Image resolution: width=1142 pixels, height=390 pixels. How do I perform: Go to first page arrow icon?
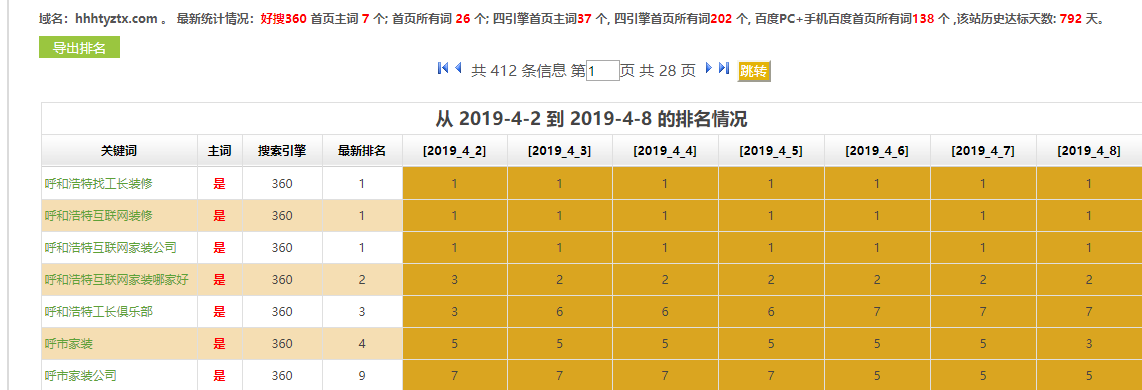pyautogui.click(x=442, y=69)
